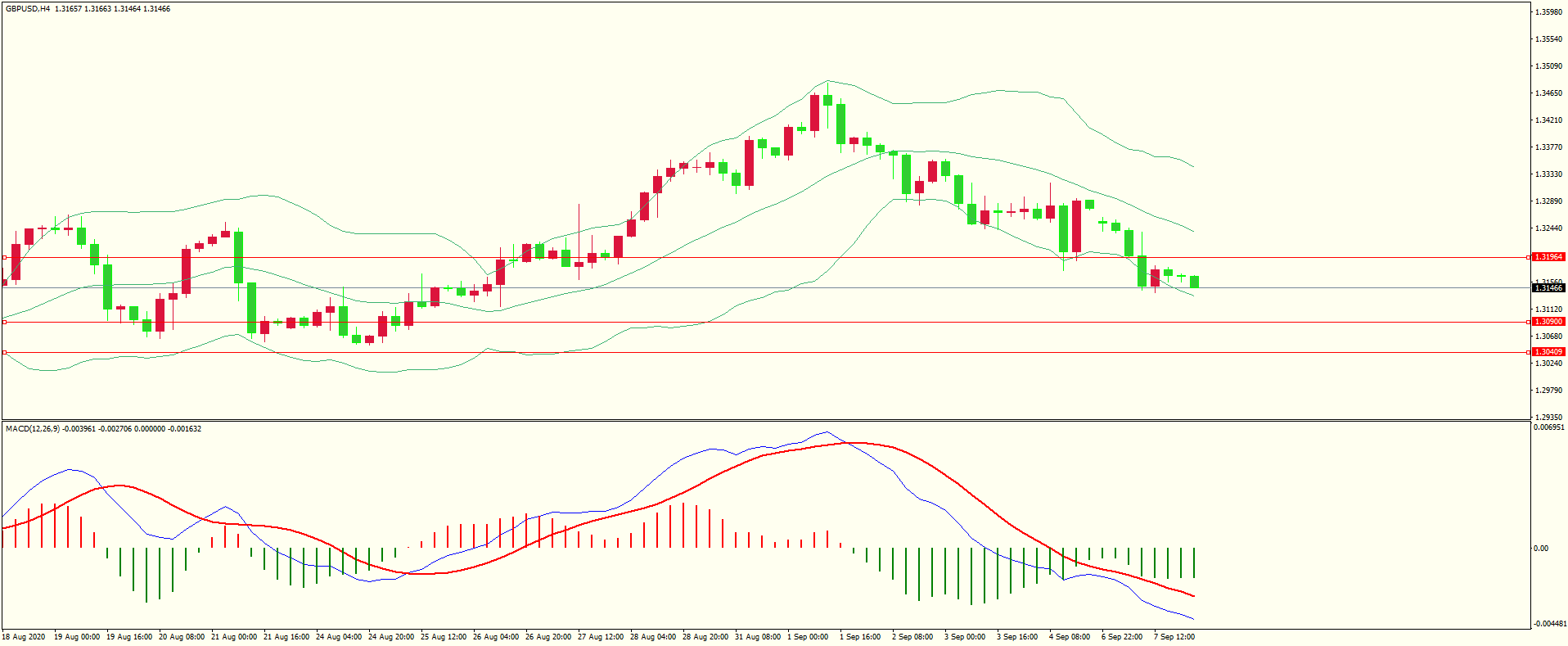Click the 1.35540 price scale value
The height and width of the screenshot is (646, 1568).
tap(1548, 39)
